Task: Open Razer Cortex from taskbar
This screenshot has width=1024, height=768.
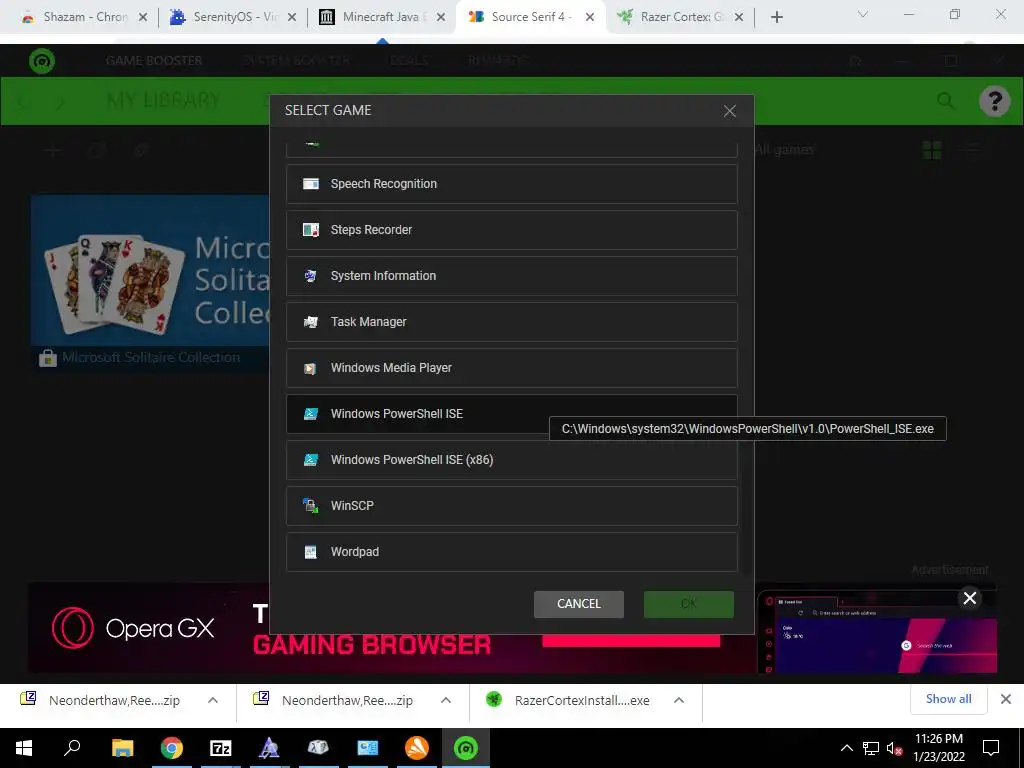Action: [466, 748]
